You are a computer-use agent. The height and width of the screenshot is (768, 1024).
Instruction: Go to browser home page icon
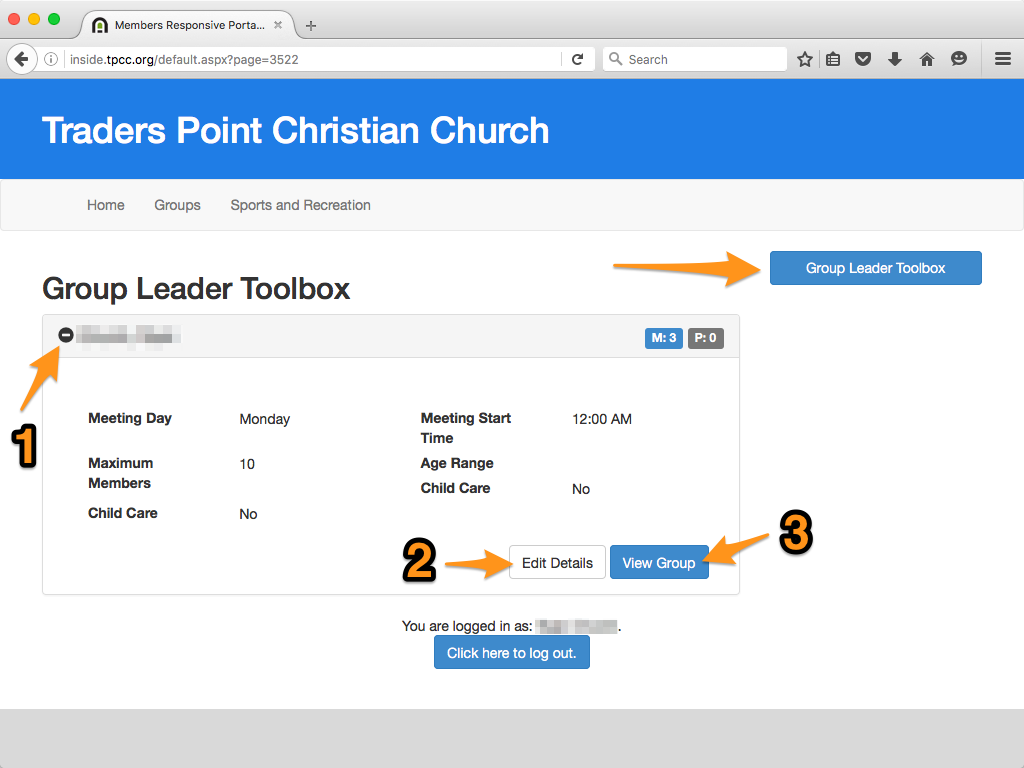tap(927, 59)
